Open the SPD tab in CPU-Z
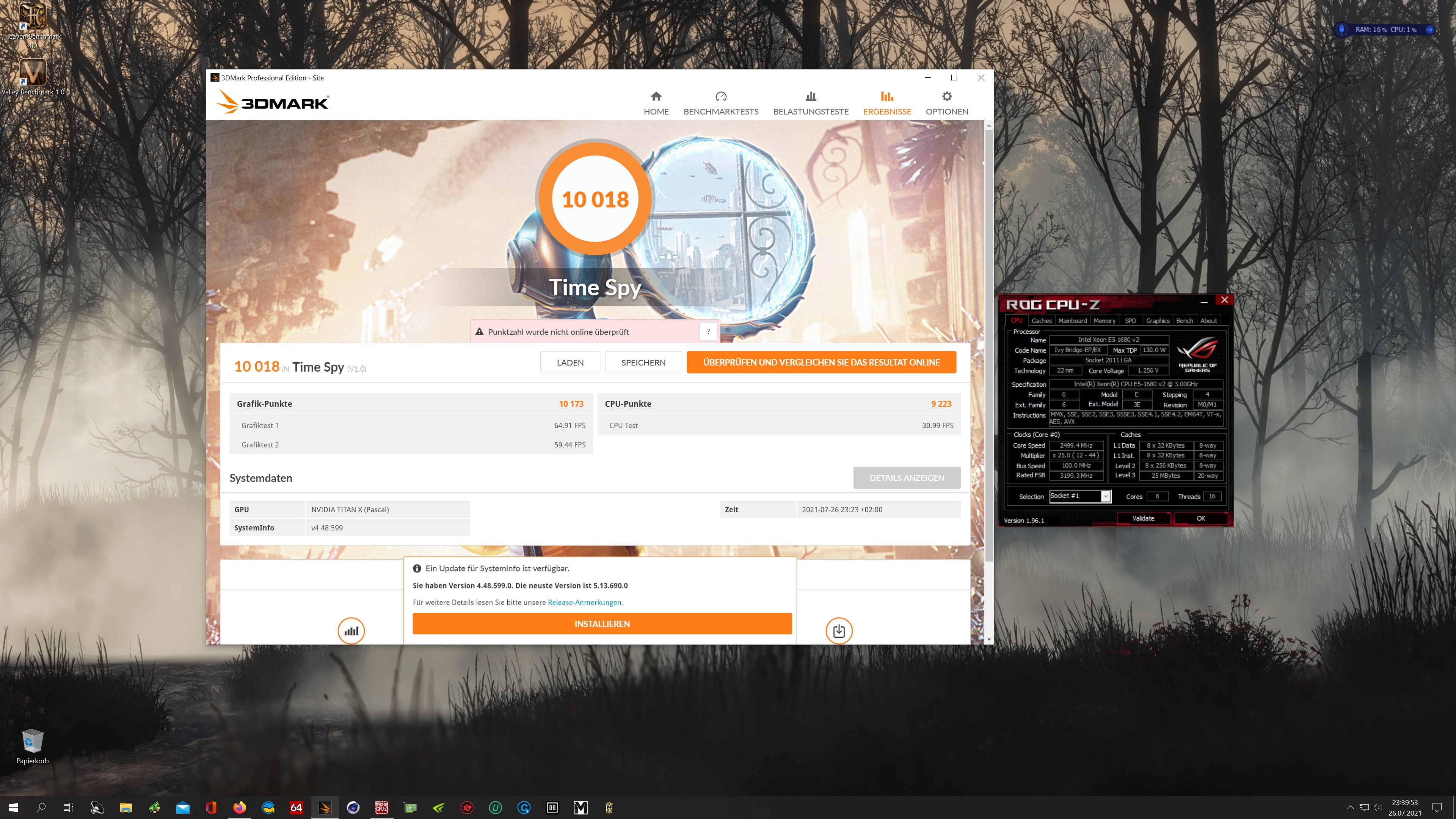The width and height of the screenshot is (1456, 819). [1130, 320]
